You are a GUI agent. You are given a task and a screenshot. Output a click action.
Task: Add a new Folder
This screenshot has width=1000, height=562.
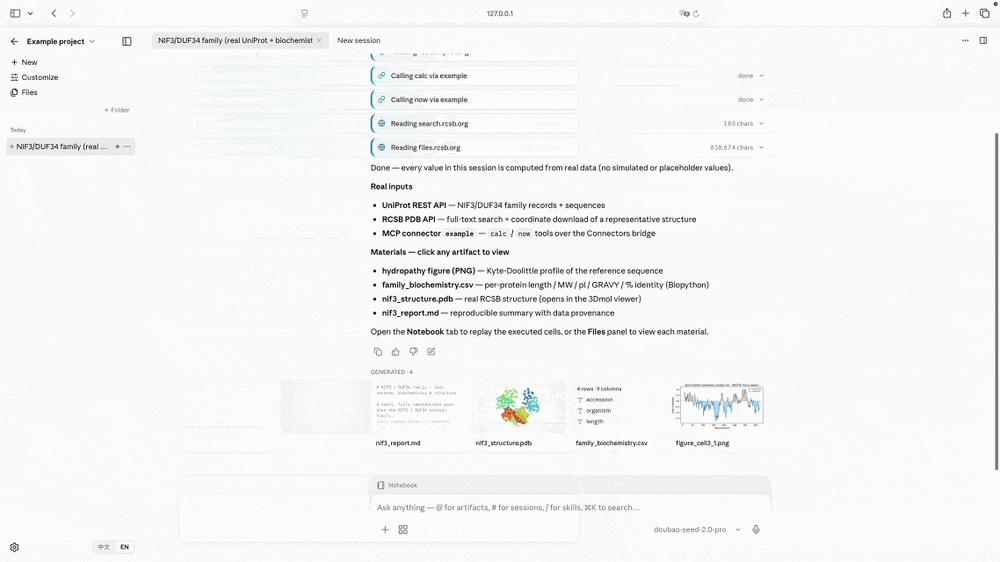tap(117, 110)
